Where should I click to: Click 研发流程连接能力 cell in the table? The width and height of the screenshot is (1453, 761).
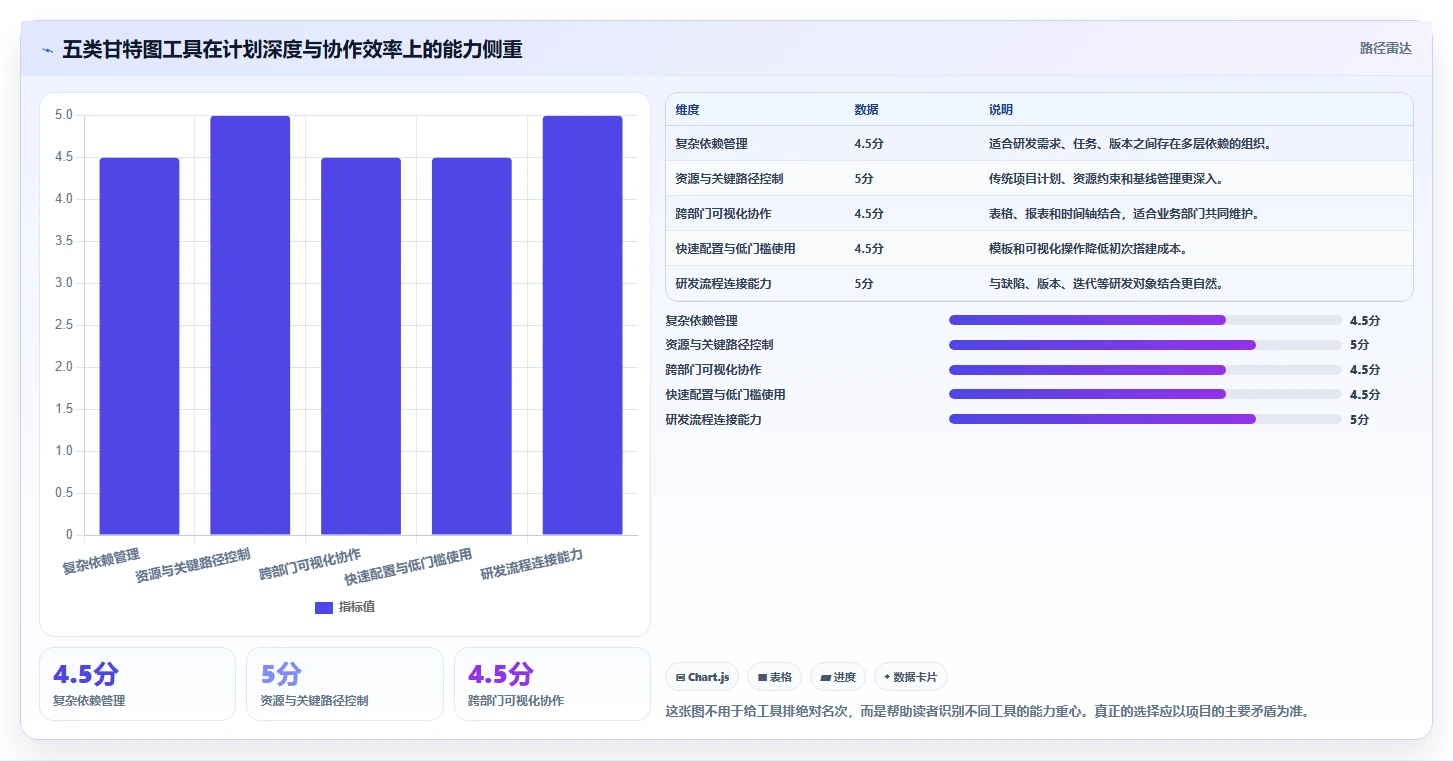723,284
